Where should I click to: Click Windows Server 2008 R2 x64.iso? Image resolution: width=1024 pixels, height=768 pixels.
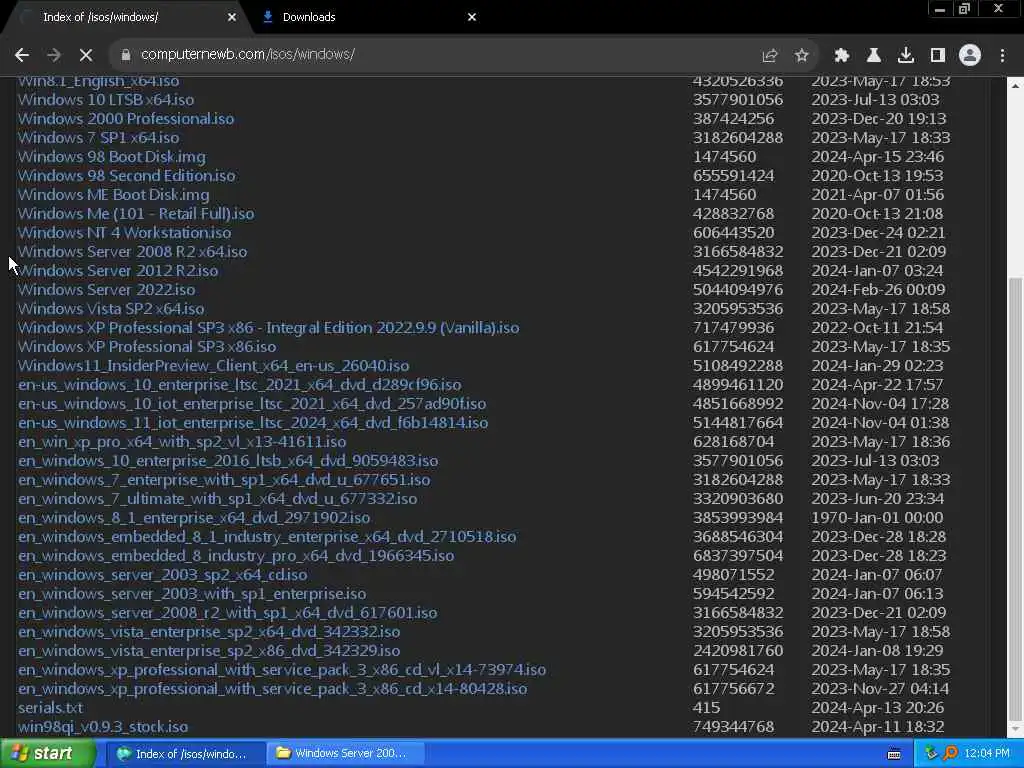(x=133, y=251)
